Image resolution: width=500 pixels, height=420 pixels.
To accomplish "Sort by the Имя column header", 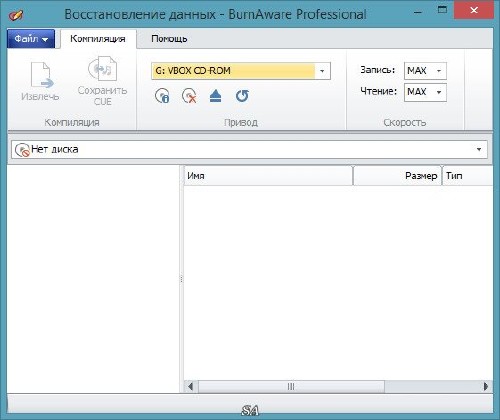I will pos(268,176).
